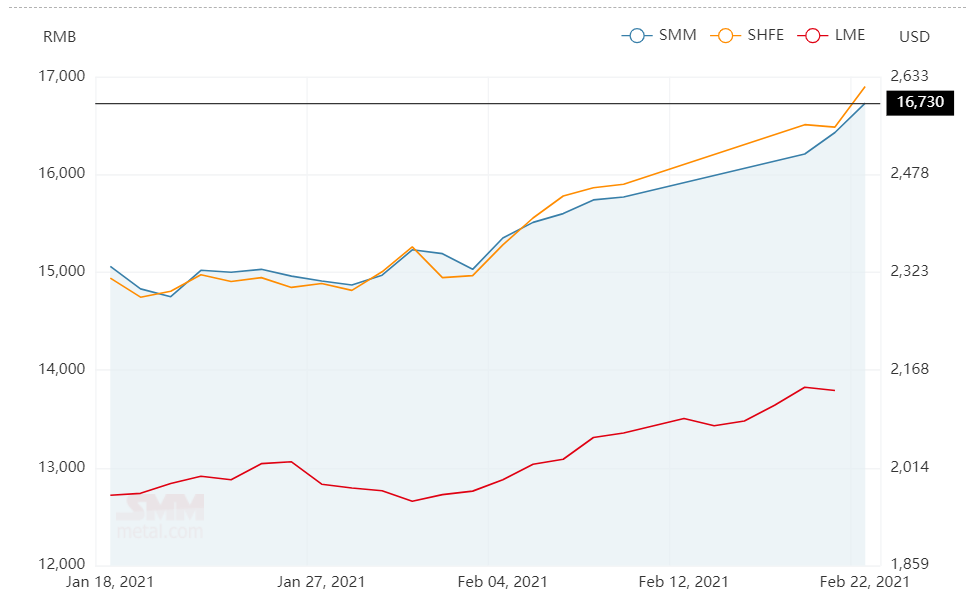This screenshot has width=973, height=611.
Task: Click the 2,633 right axis value
Action: click(910, 77)
